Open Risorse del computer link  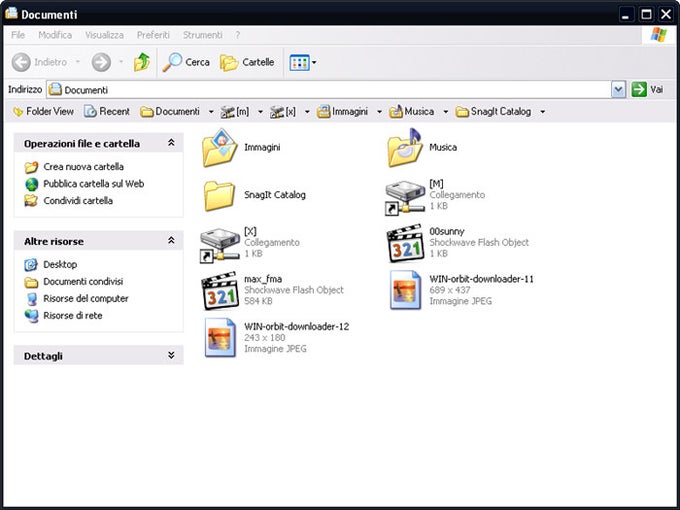76,299
